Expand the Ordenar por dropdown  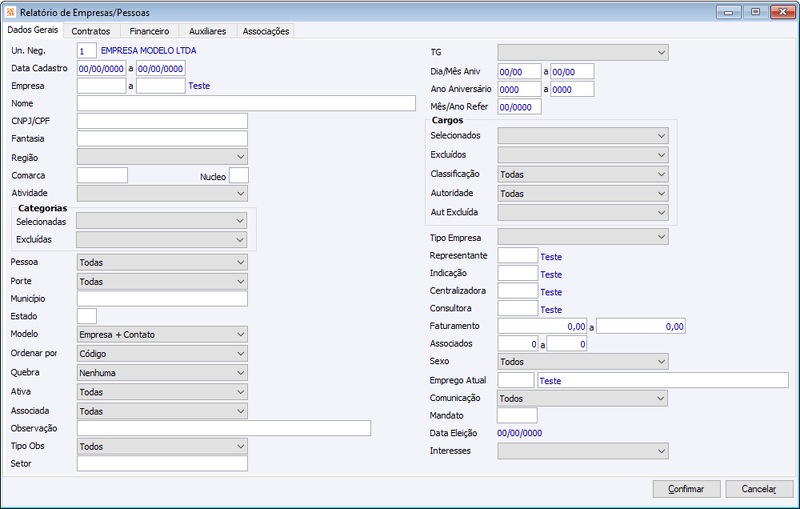(162, 353)
